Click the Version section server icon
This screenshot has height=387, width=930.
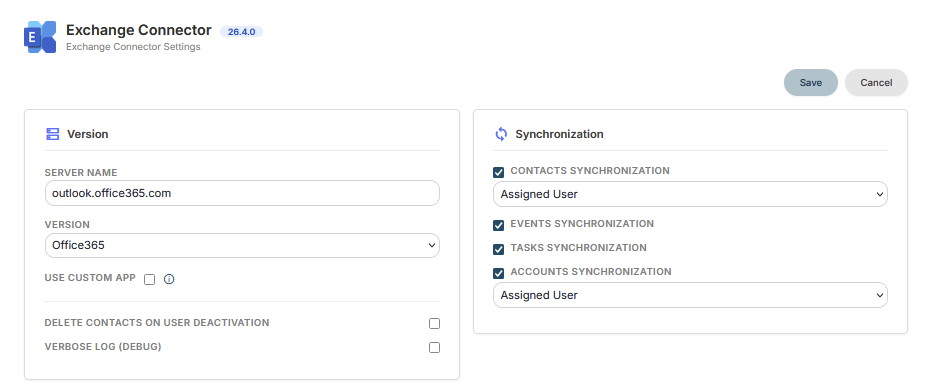tap(52, 134)
